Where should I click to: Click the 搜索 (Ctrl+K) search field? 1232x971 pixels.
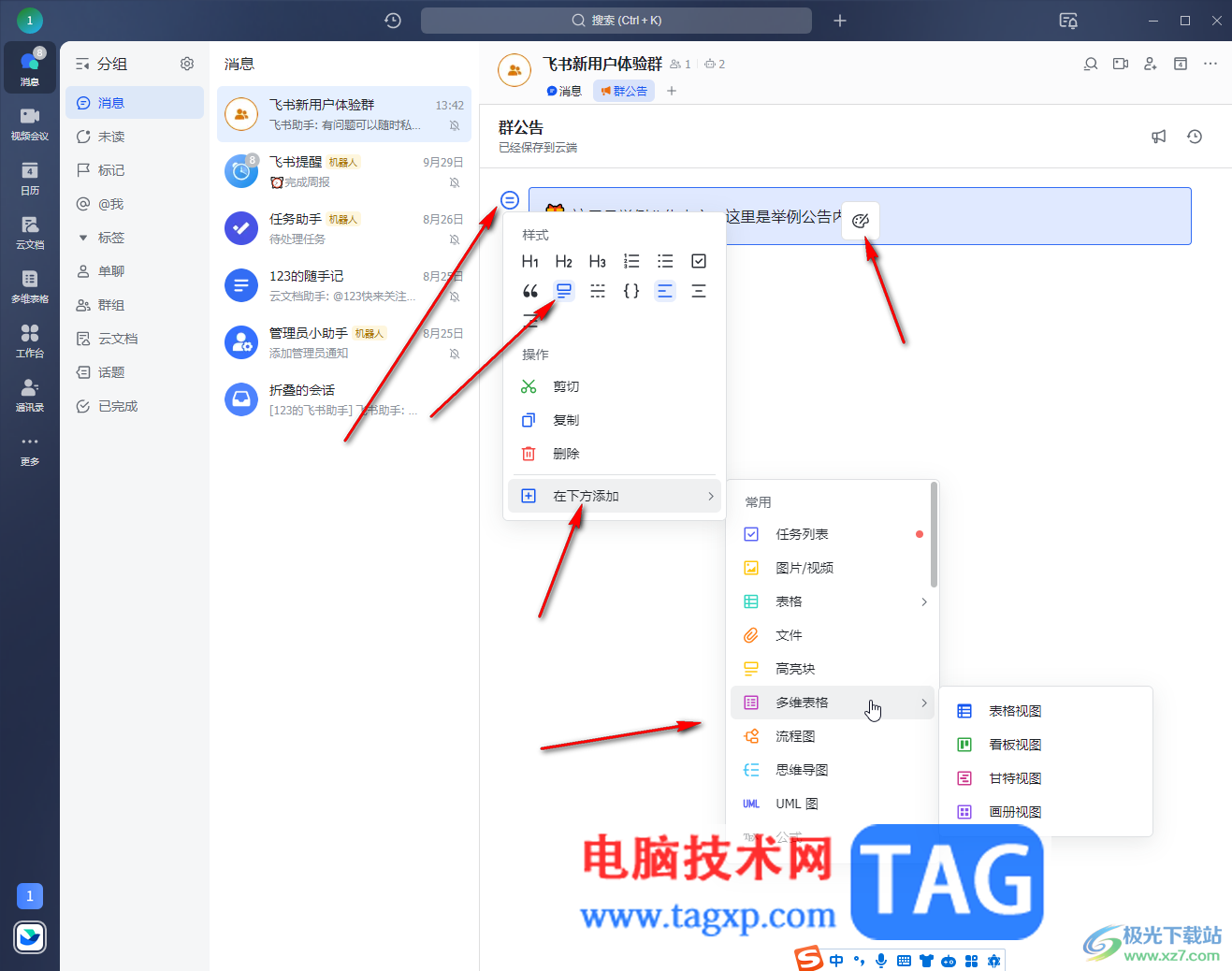click(x=616, y=21)
